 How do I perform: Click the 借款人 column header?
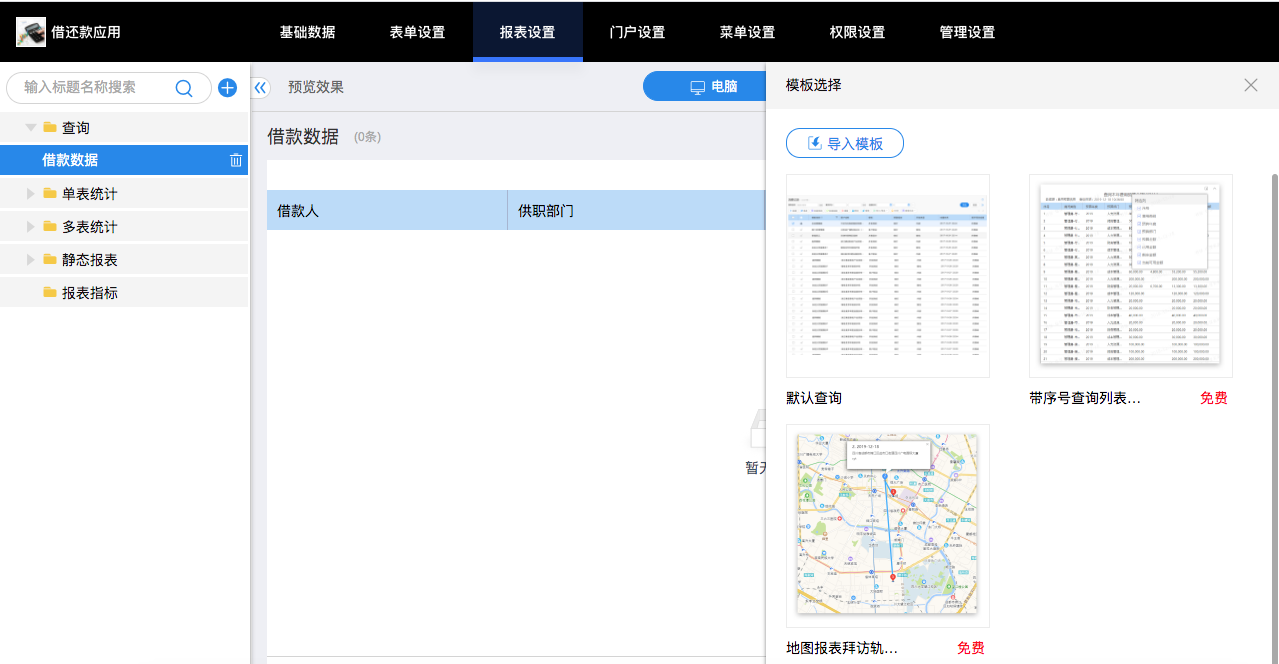(387, 211)
